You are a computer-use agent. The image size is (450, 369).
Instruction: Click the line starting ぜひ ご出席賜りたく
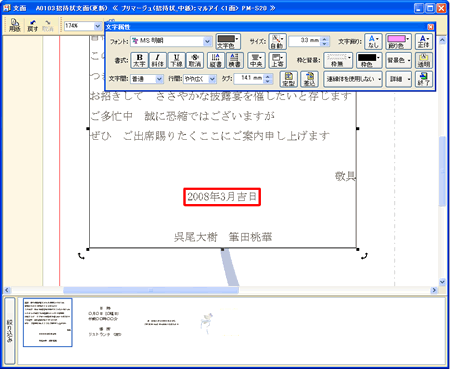pyautogui.click(x=210, y=136)
